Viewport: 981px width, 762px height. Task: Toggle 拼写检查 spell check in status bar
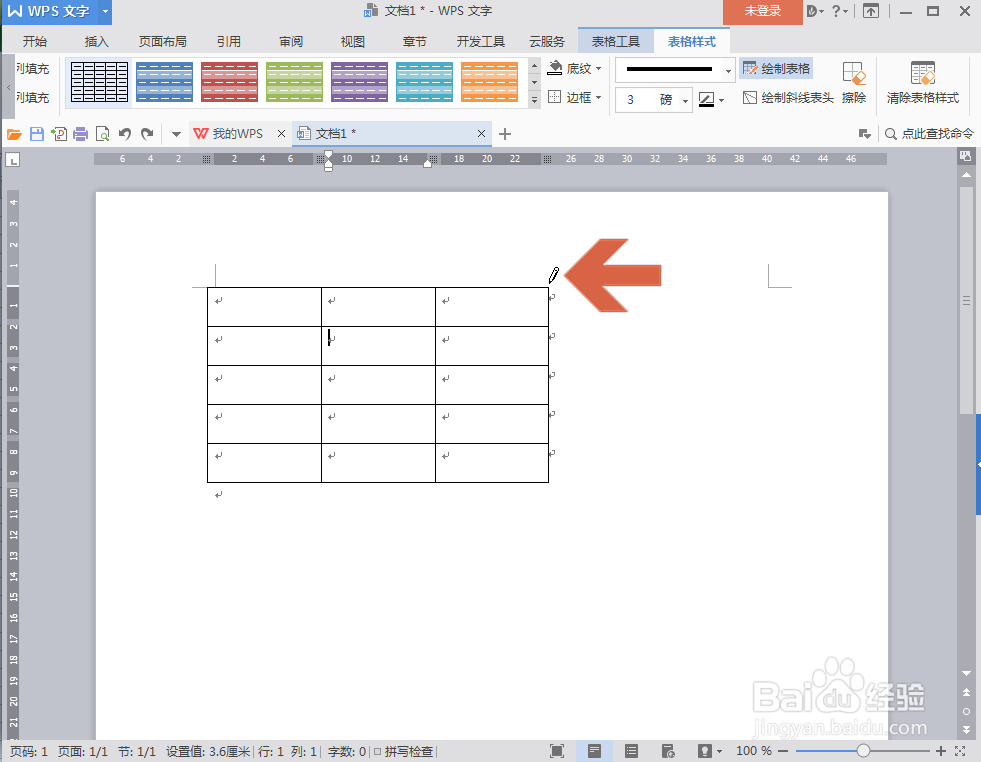pyautogui.click(x=404, y=751)
